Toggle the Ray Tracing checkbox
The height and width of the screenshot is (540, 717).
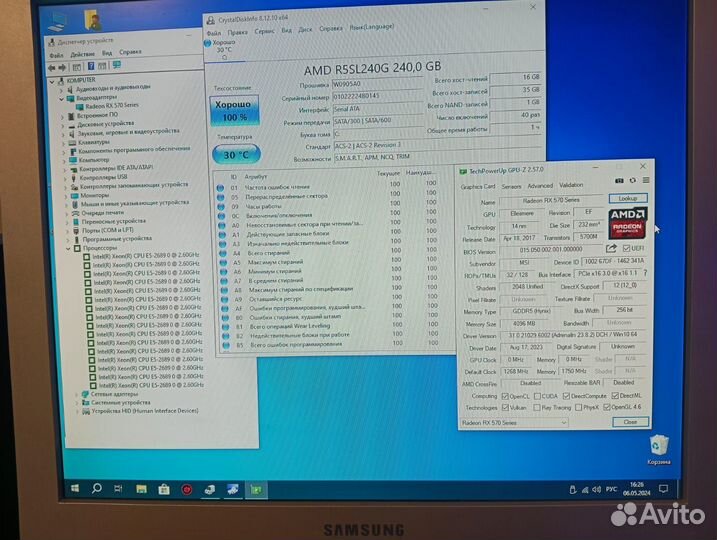537,407
